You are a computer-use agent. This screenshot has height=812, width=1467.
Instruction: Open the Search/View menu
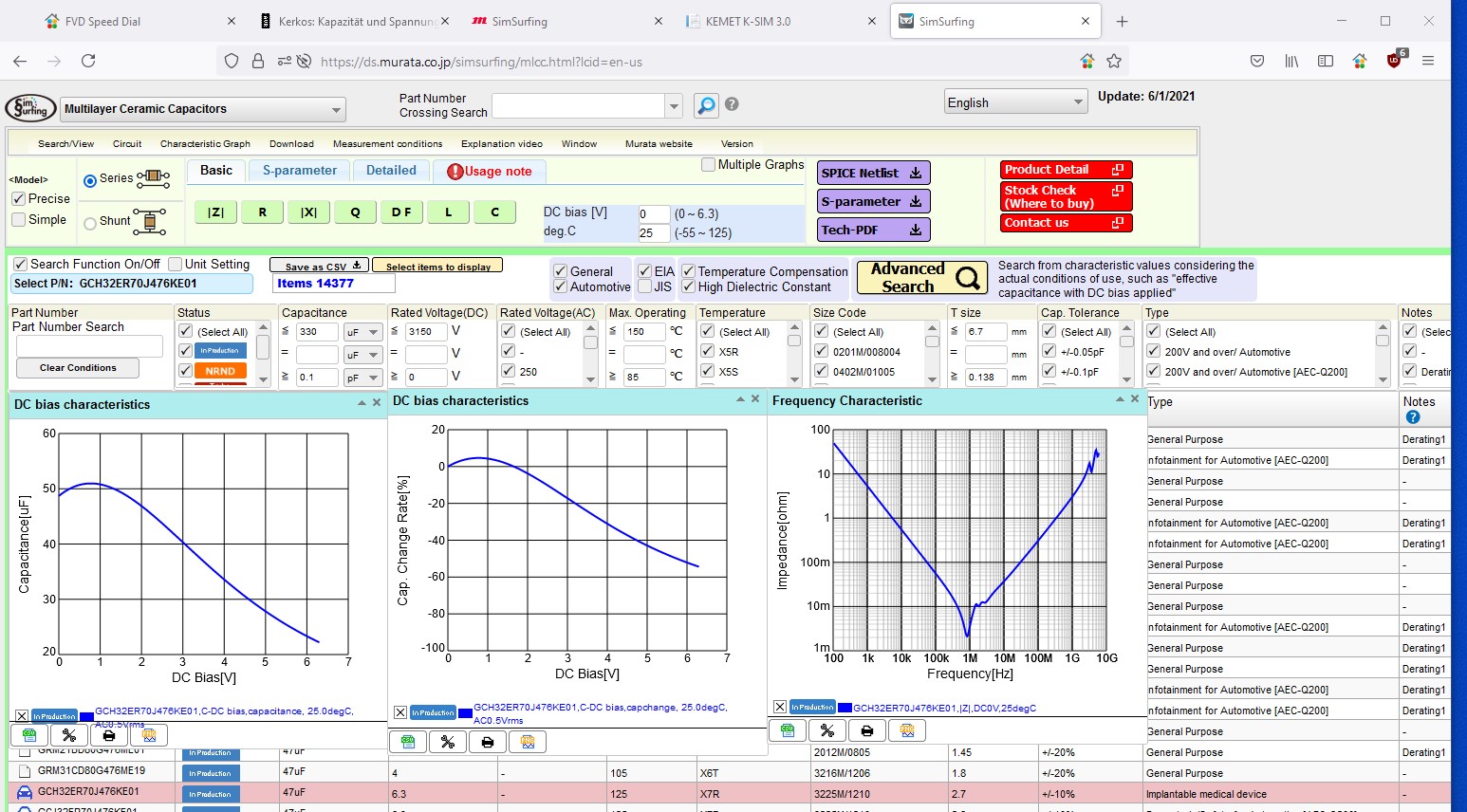(65, 143)
